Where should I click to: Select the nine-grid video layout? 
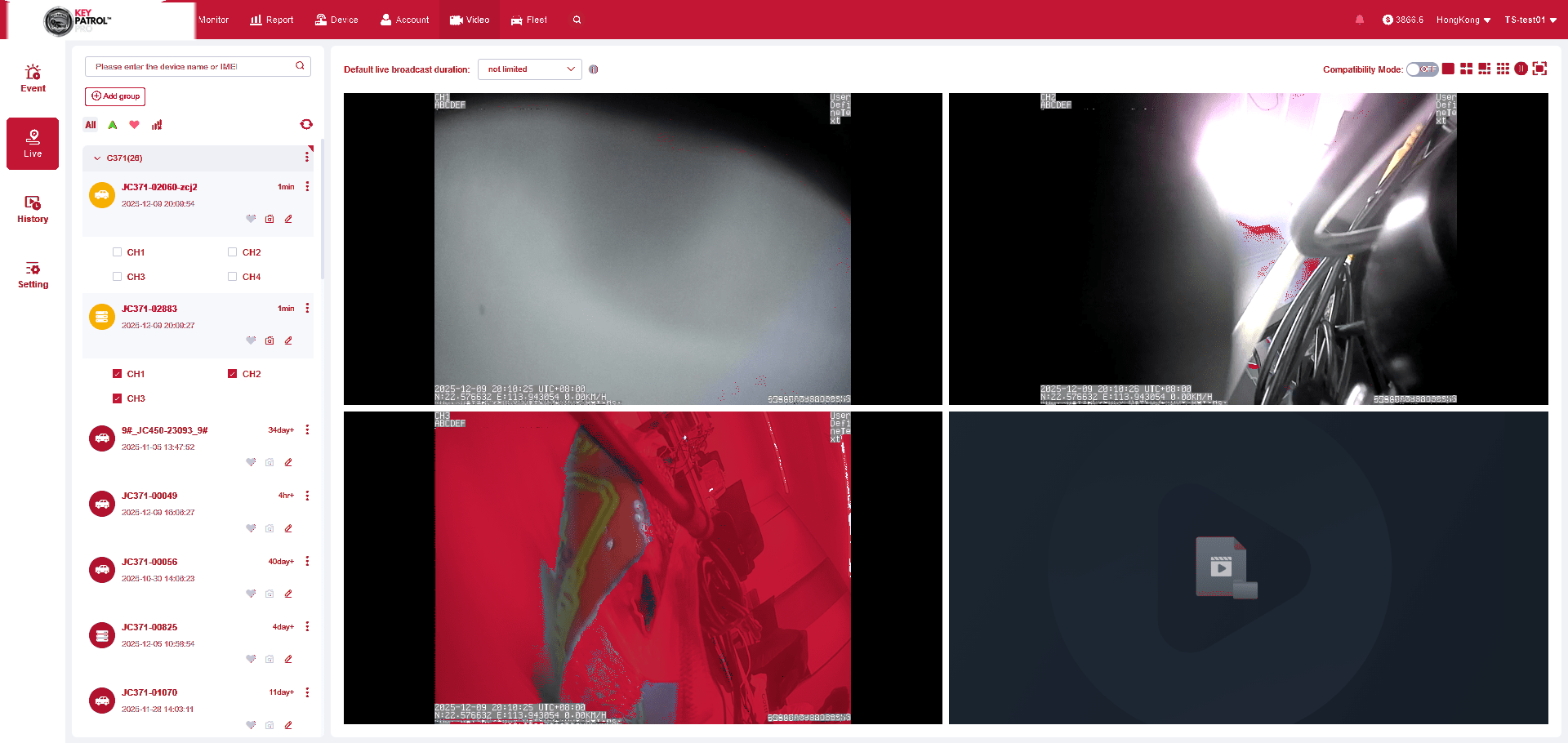(x=1503, y=69)
